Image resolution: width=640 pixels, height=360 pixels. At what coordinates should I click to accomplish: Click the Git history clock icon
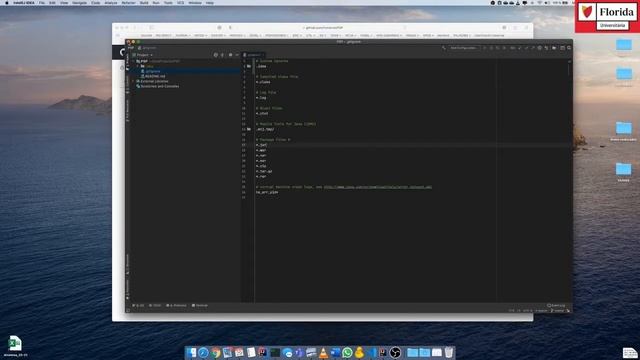(540, 48)
